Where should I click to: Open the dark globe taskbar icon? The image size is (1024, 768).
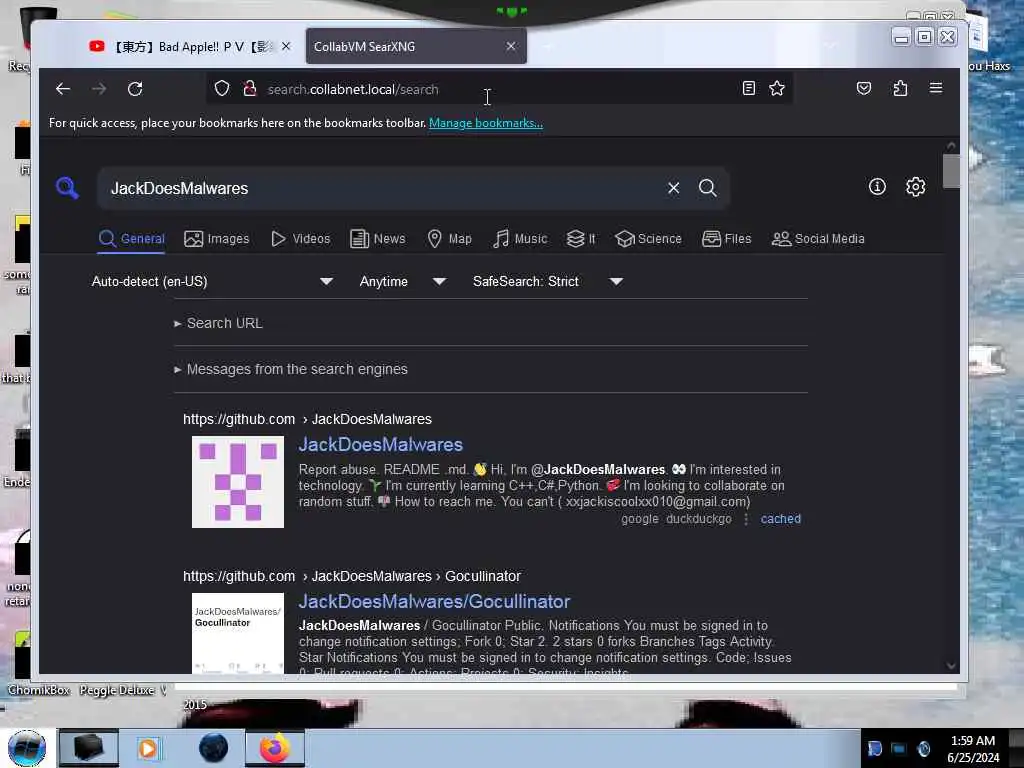(214, 748)
